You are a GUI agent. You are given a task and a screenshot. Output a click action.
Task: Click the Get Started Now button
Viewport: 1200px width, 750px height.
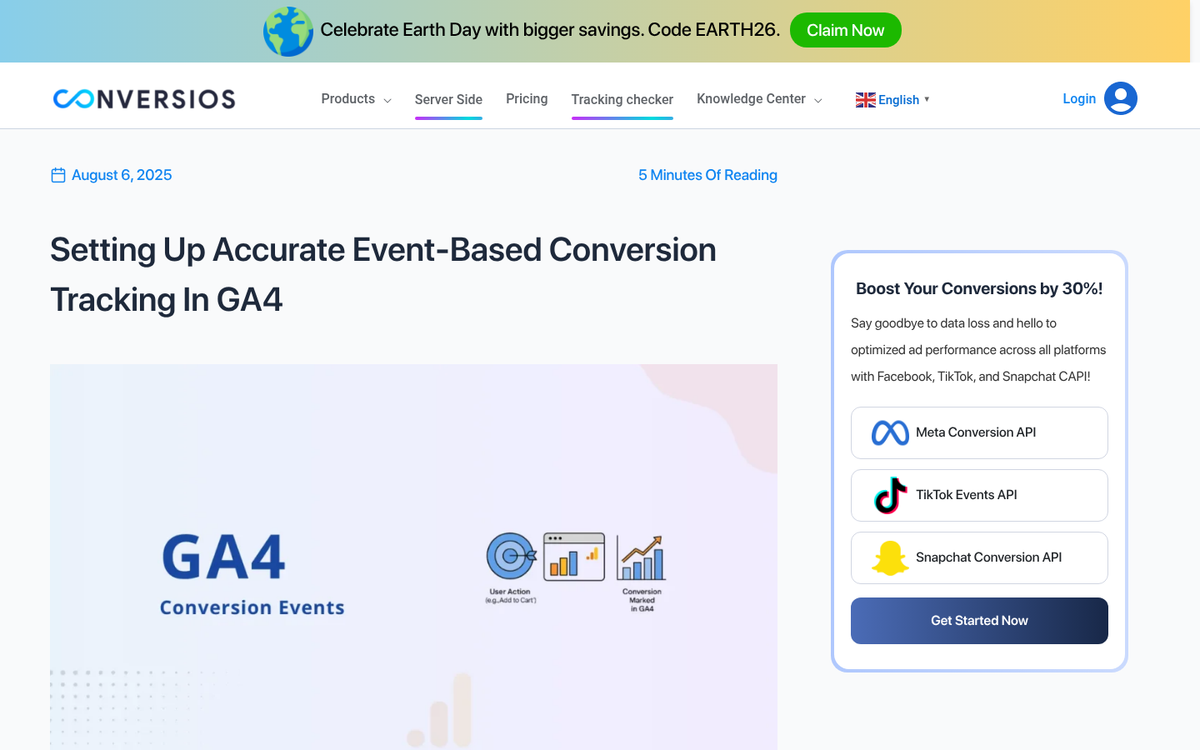click(x=979, y=621)
